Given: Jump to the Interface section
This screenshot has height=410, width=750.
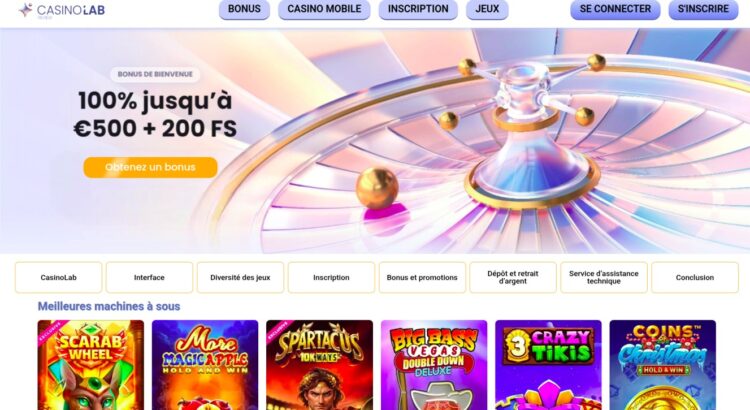Looking at the screenshot, I should [149, 277].
